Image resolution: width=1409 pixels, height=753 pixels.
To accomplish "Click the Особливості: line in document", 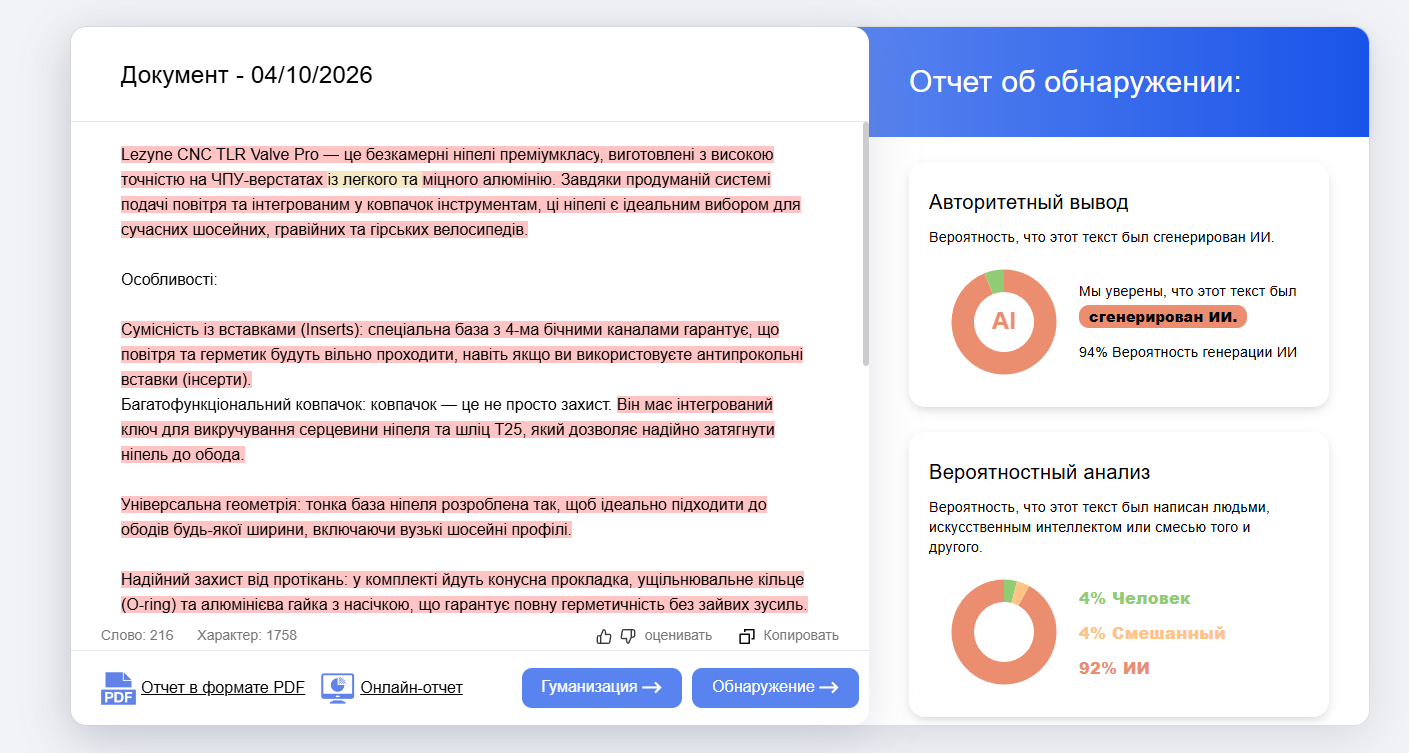I will pos(169,279).
